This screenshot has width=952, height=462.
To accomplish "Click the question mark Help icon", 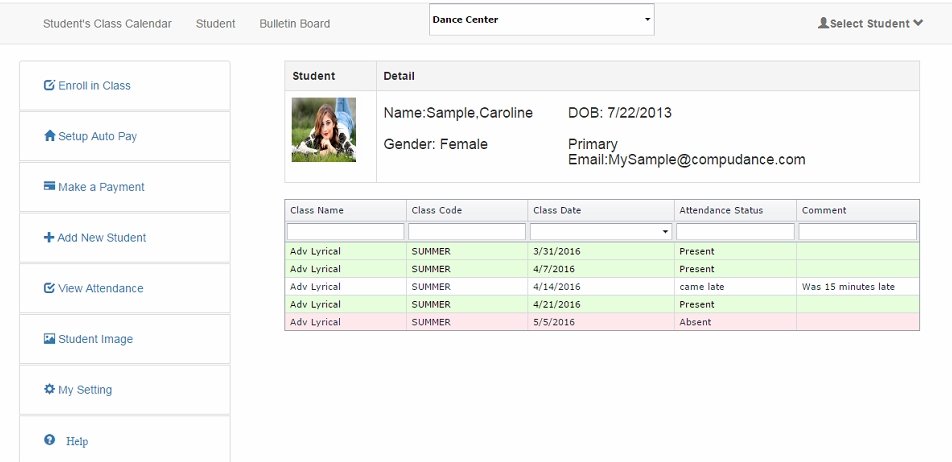I will pyautogui.click(x=50, y=440).
